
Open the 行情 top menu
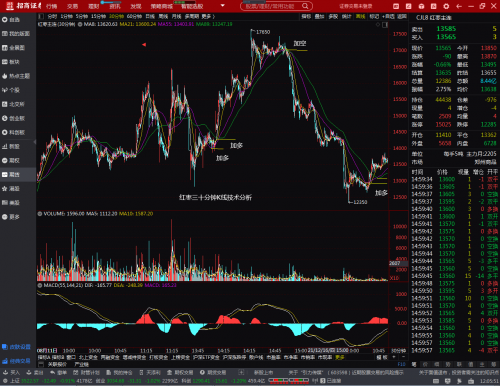click(x=51, y=6)
